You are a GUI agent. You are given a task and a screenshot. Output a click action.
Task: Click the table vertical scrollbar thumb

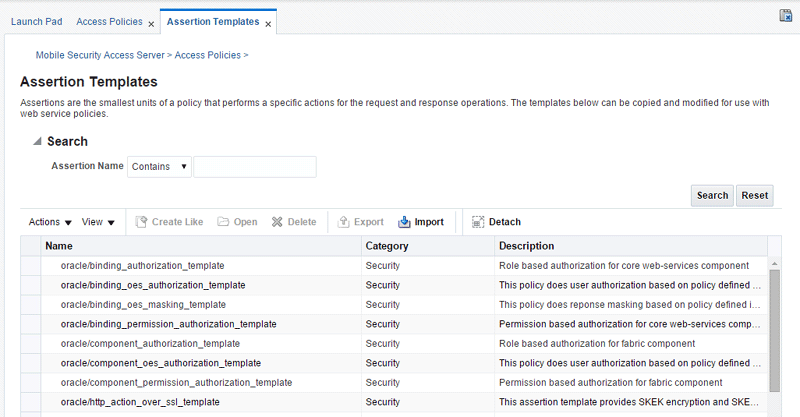click(774, 331)
